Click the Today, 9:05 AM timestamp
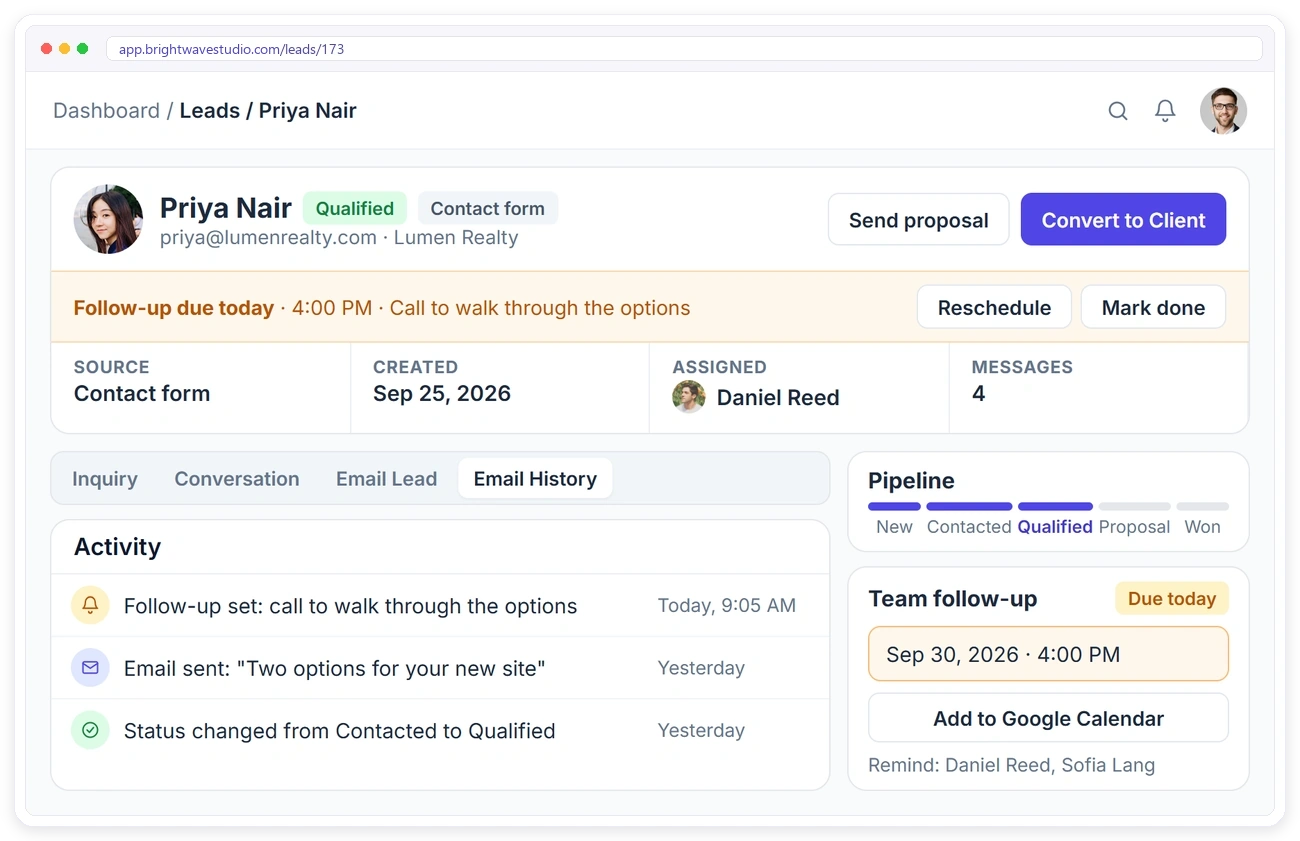The height and width of the screenshot is (841, 1300). click(727, 605)
